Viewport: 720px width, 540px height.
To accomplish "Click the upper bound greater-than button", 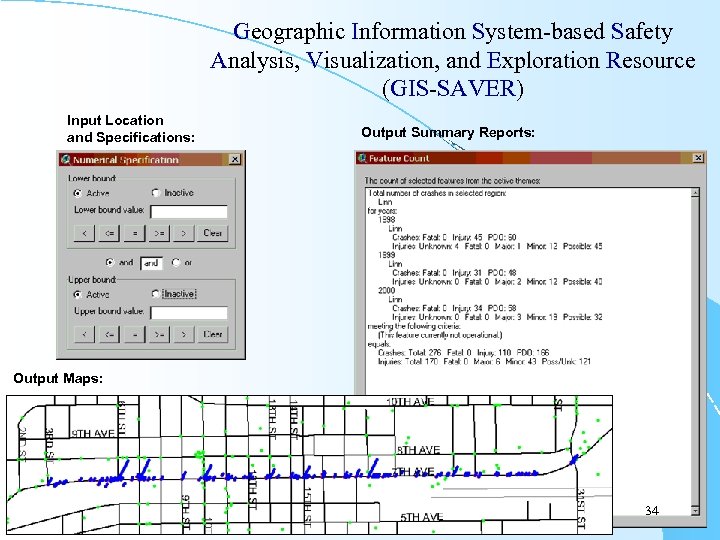I will click(x=184, y=334).
